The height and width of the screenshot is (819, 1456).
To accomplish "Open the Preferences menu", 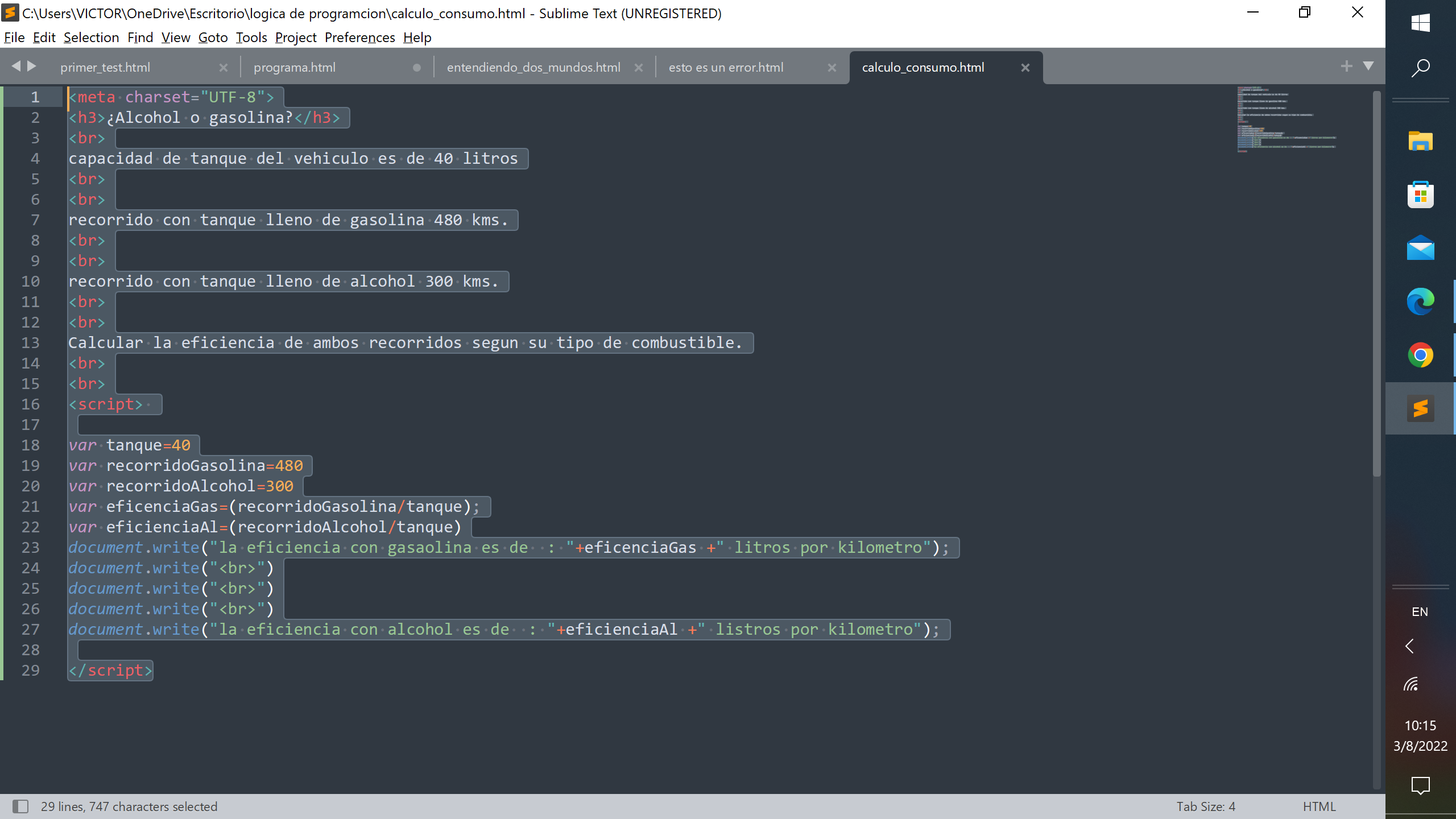I will pyautogui.click(x=359, y=38).
